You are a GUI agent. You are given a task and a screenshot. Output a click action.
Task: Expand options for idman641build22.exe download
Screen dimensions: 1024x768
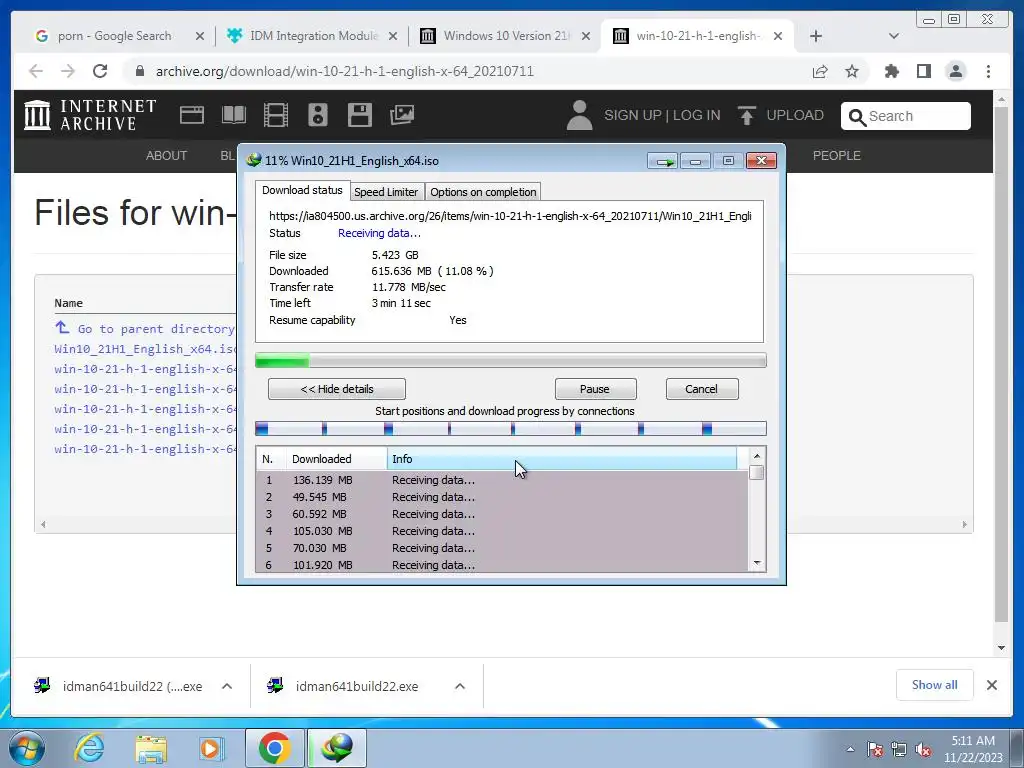pyautogui.click(x=460, y=686)
